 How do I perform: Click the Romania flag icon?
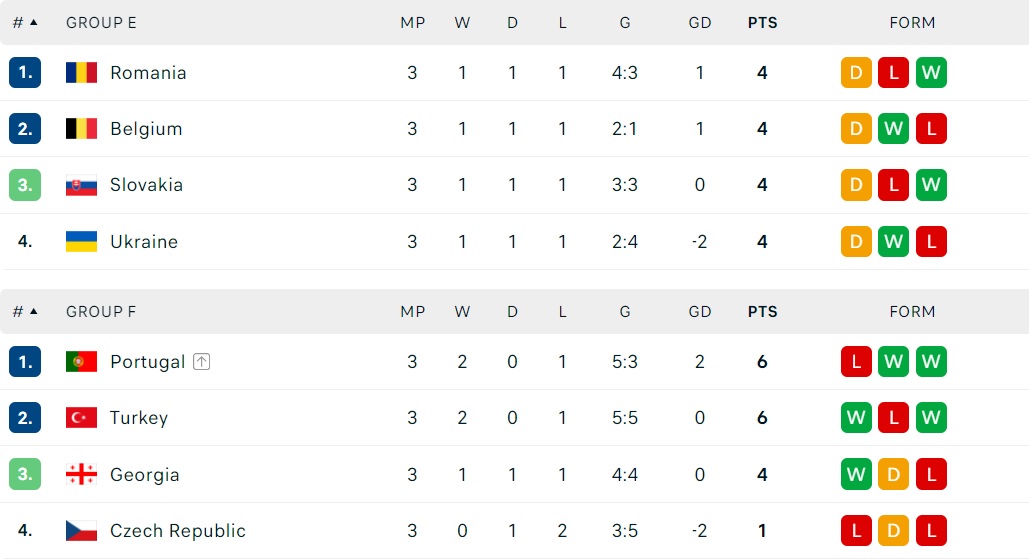(81, 72)
